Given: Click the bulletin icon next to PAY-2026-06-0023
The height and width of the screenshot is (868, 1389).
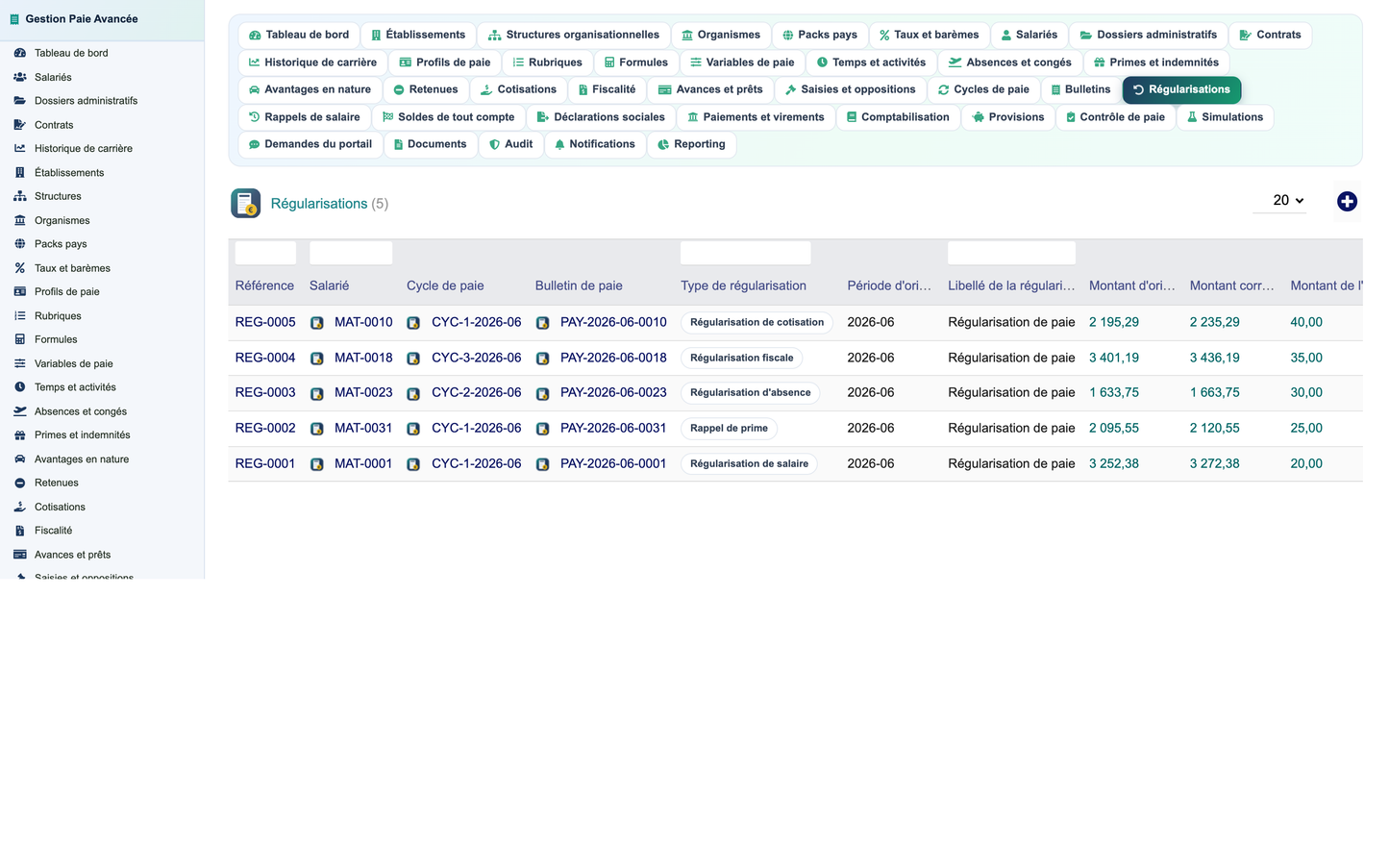Looking at the screenshot, I should (542, 393).
